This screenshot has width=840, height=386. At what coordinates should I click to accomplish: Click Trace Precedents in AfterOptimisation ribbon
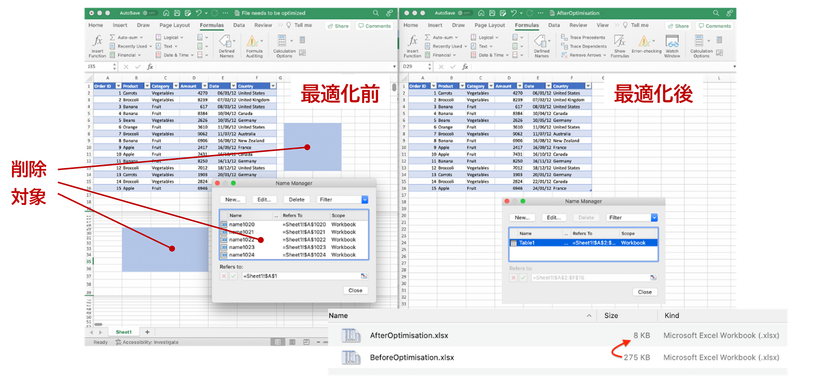tap(583, 37)
